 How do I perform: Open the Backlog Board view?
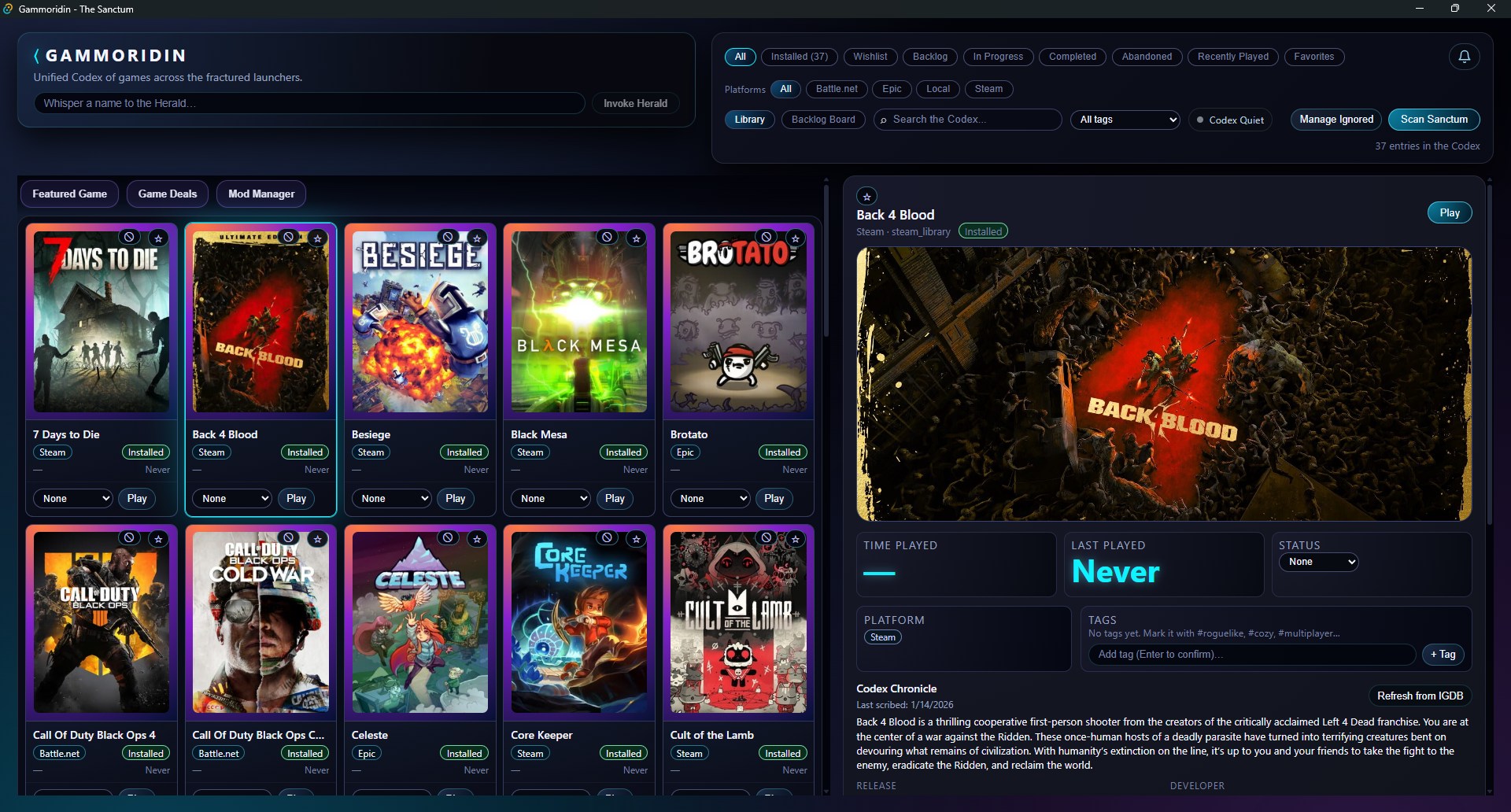click(x=822, y=119)
